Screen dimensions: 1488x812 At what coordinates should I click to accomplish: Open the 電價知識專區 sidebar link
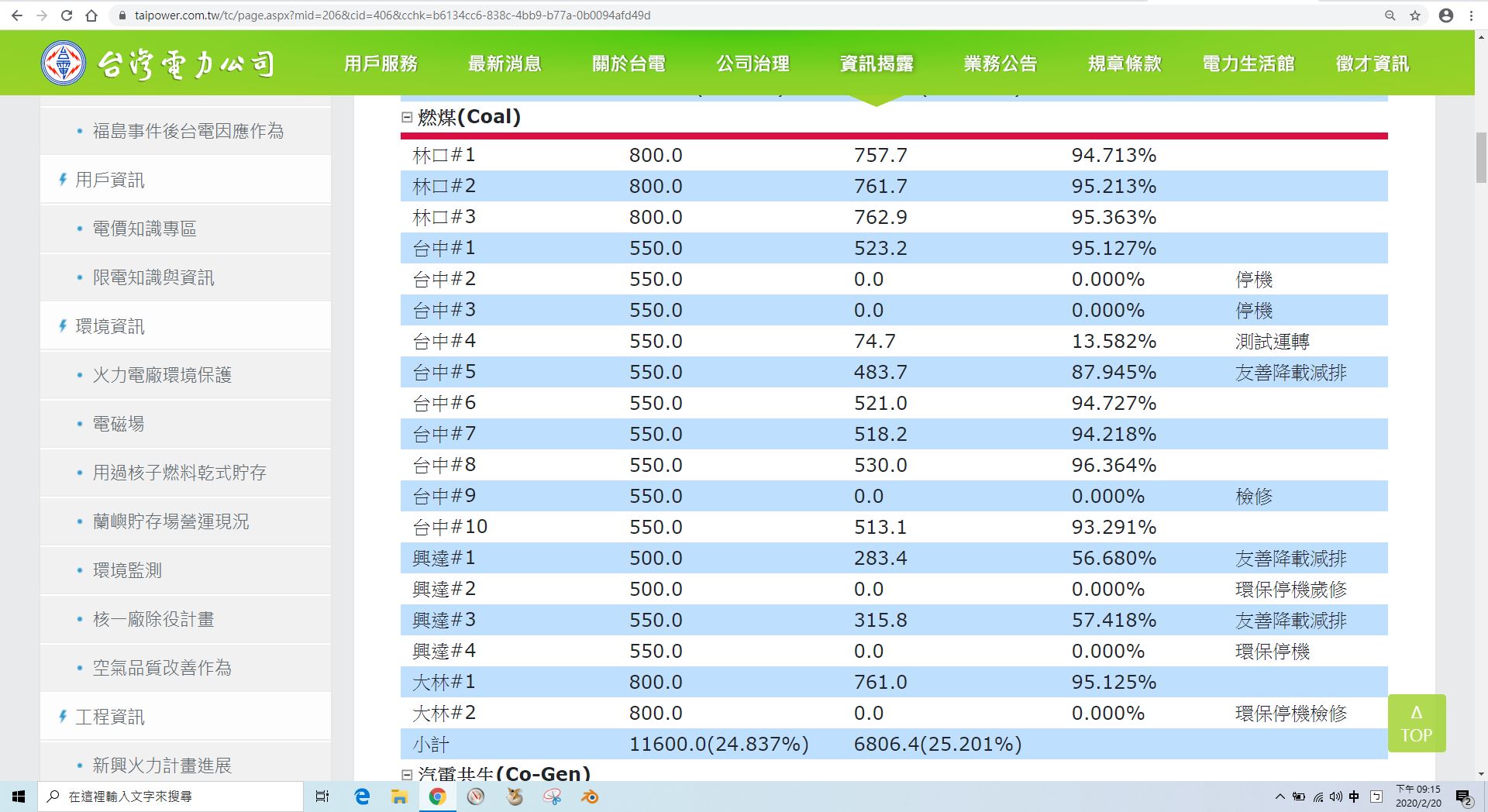pyautogui.click(x=145, y=229)
